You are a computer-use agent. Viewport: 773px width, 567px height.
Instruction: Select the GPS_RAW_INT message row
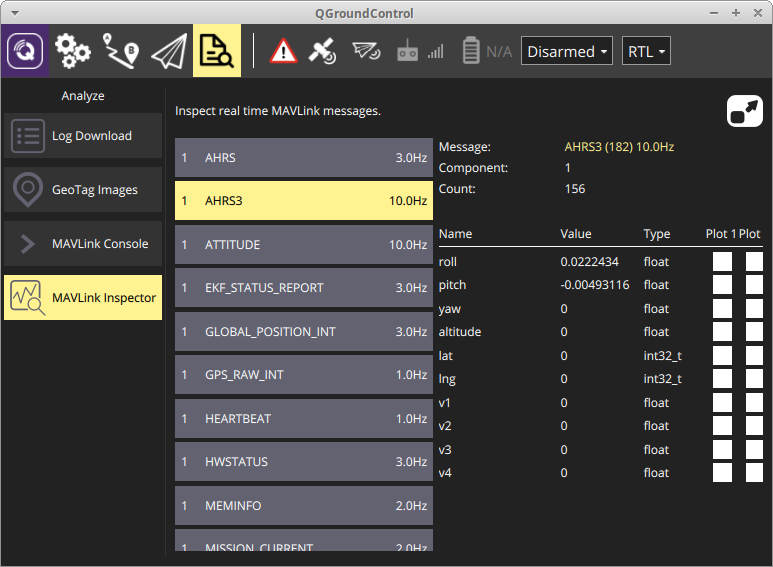point(304,375)
